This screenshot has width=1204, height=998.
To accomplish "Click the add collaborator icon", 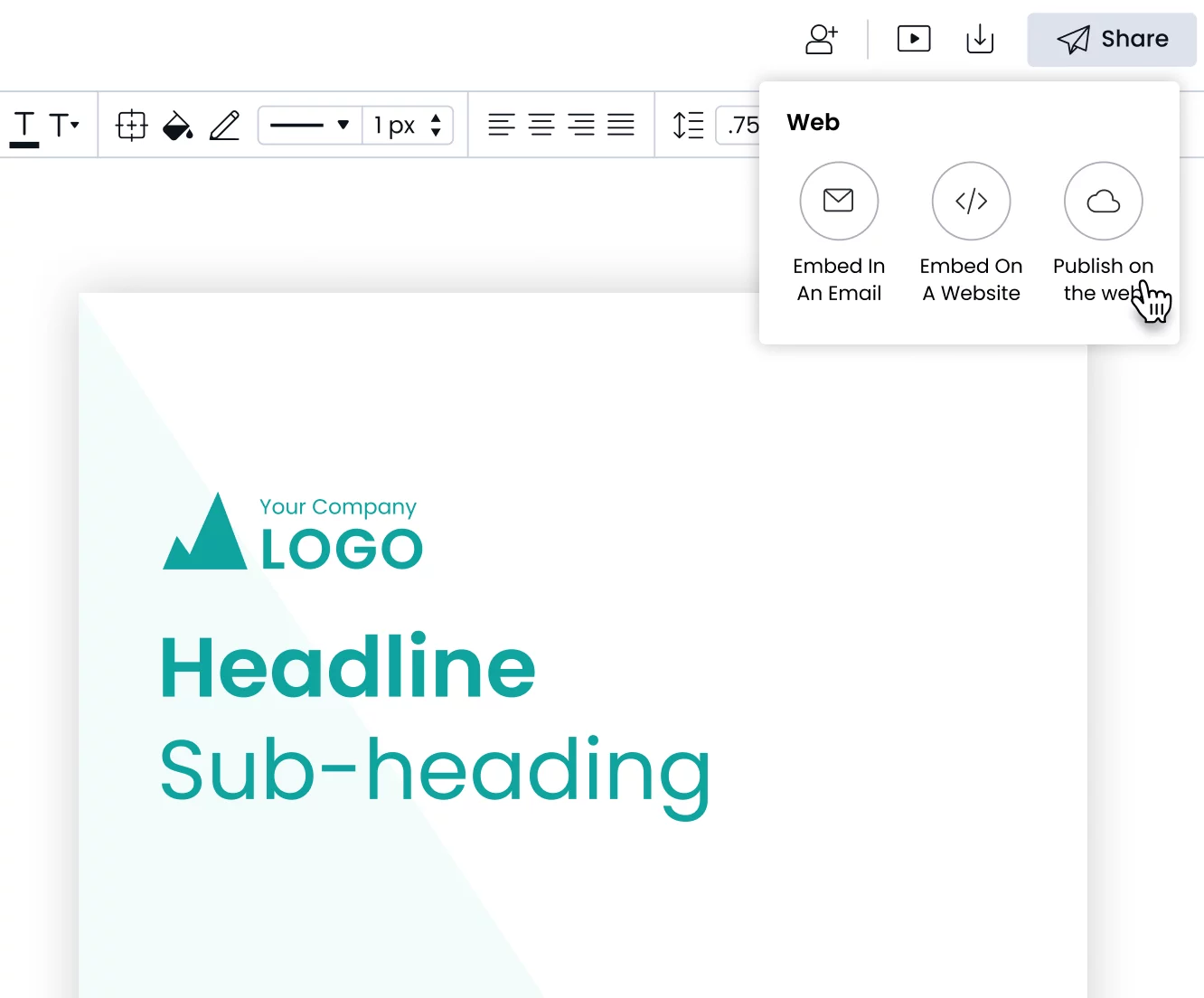I will [x=821, y=39].
